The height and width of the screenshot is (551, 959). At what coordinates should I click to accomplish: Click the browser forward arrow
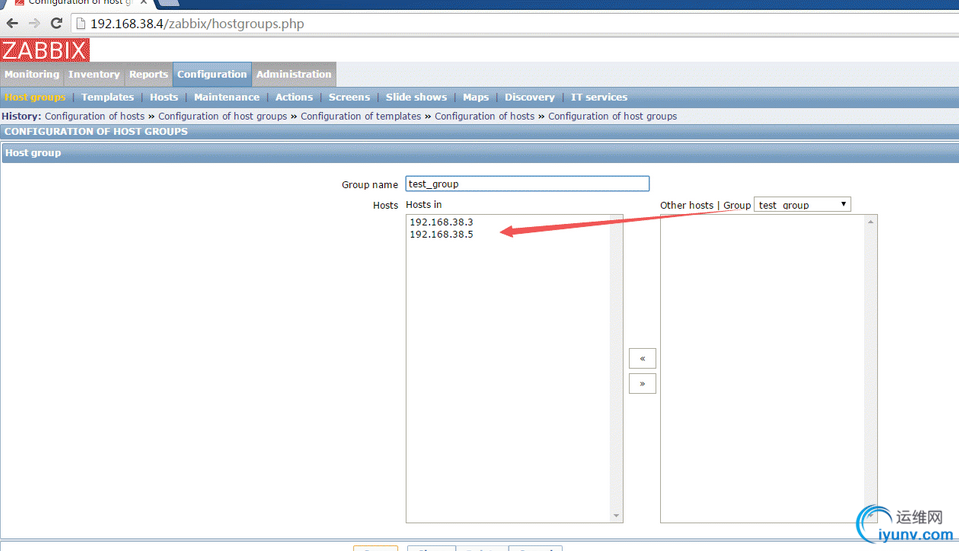click(x=34, y=23)
